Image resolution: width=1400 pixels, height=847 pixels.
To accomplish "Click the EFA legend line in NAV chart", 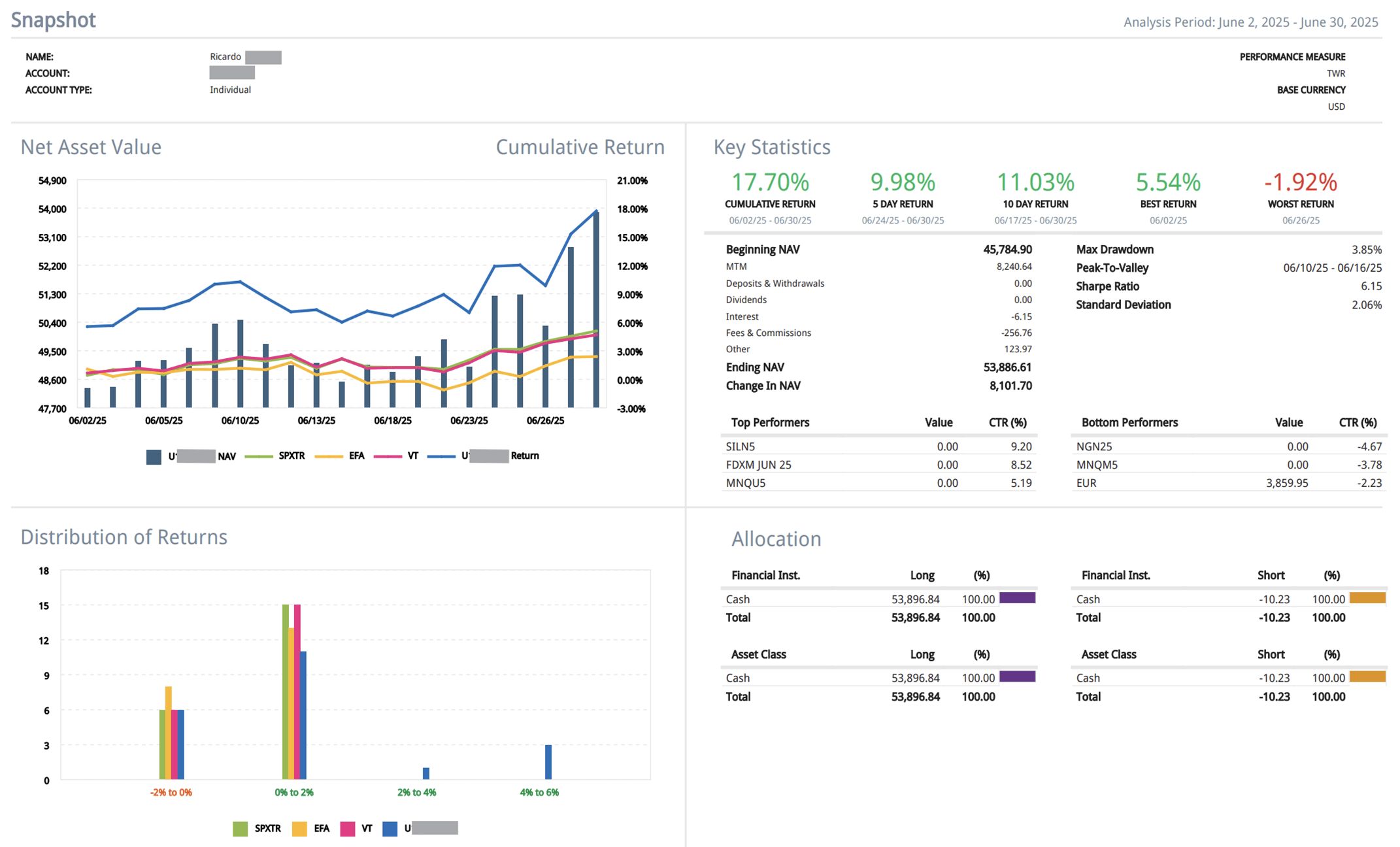I will click(x=328, y=456).
